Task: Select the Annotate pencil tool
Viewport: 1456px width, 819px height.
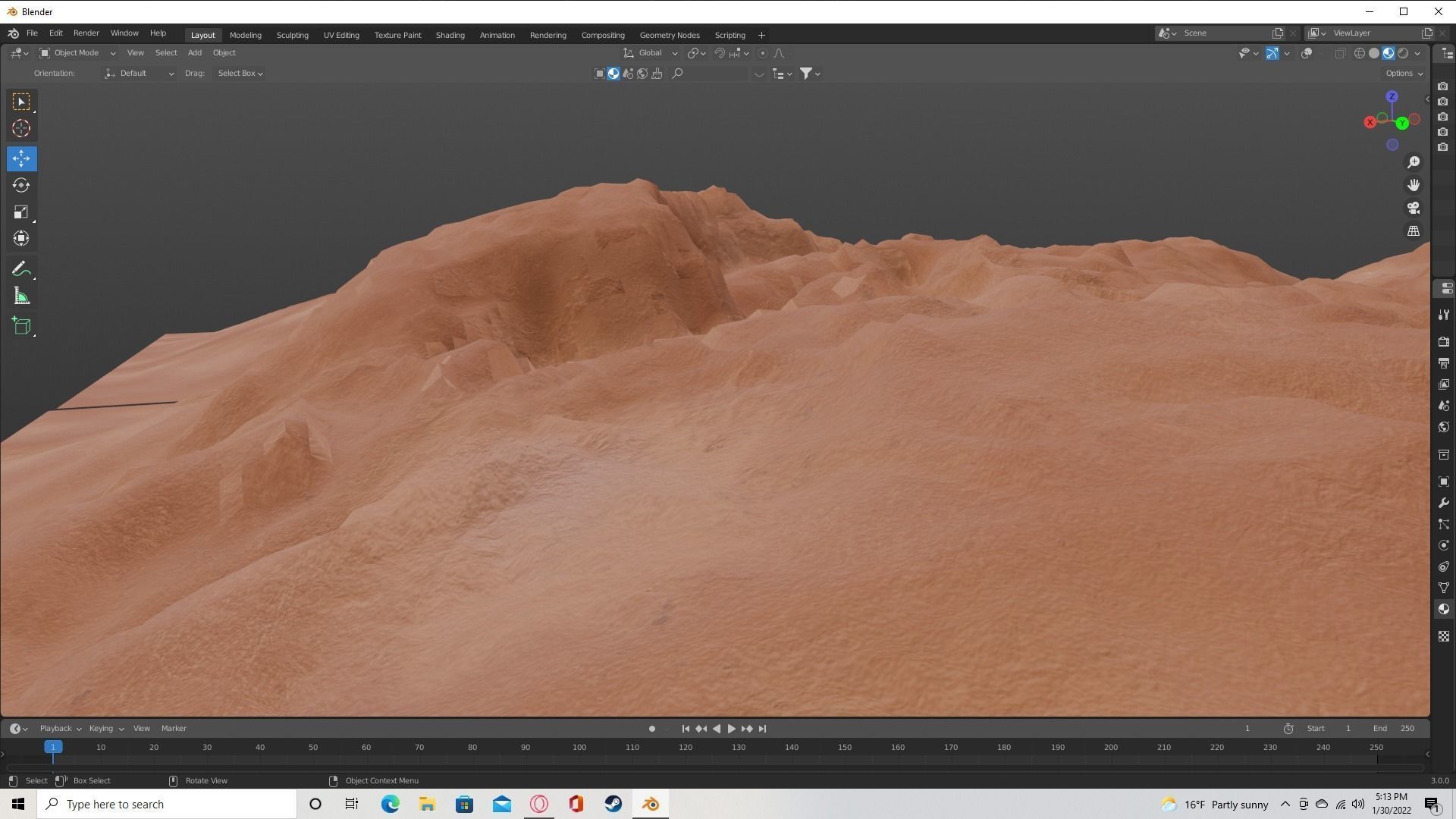Action: 21,269
